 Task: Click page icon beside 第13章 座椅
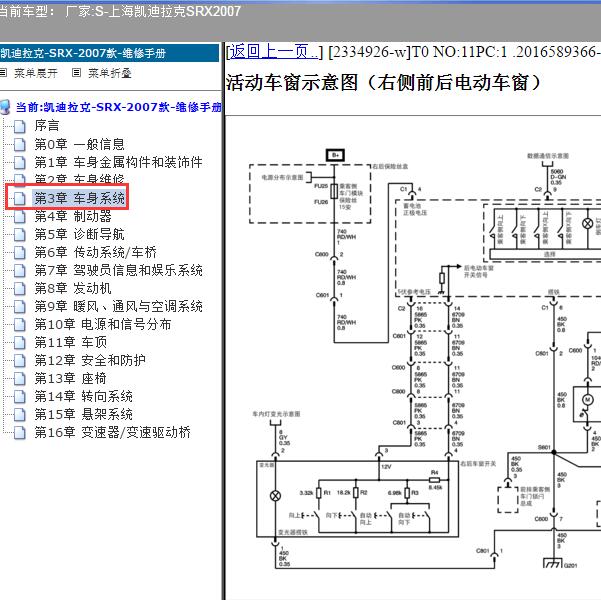click(20, 378)
